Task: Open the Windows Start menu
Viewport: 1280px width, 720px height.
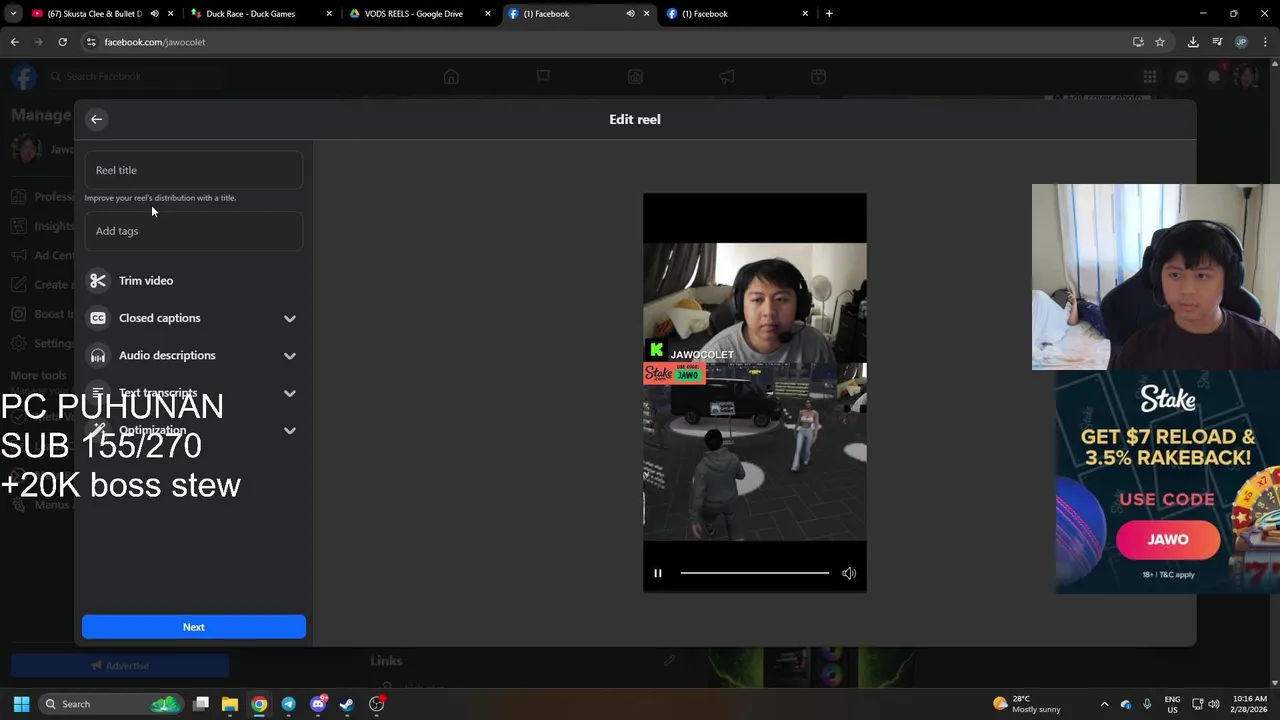Action: [x=21, y=704]
